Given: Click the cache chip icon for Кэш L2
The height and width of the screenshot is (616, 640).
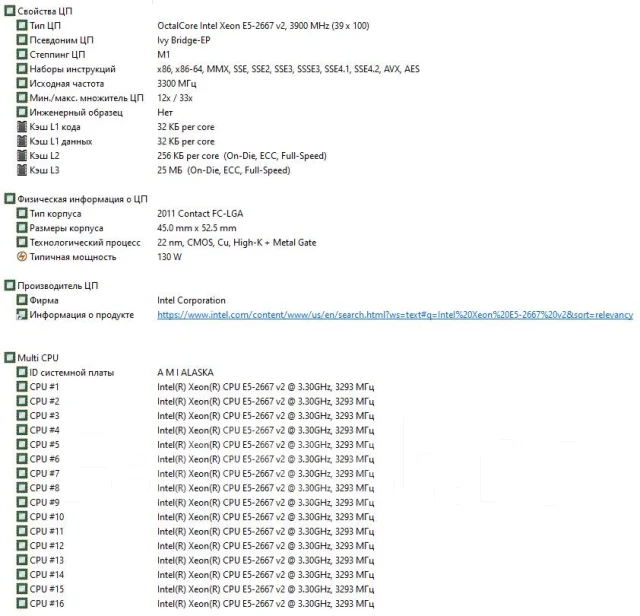Looking at the screenshot, I should click(22, 156).
